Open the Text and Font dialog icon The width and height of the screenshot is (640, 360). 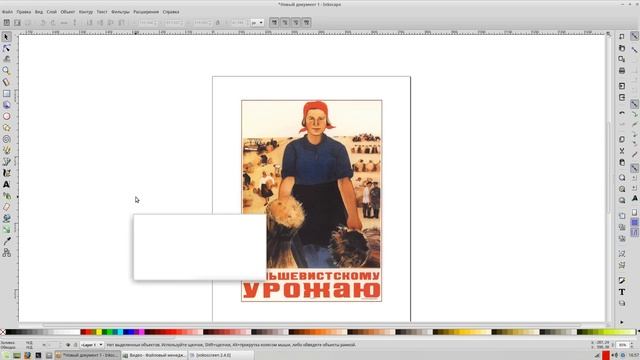(622, 292)
